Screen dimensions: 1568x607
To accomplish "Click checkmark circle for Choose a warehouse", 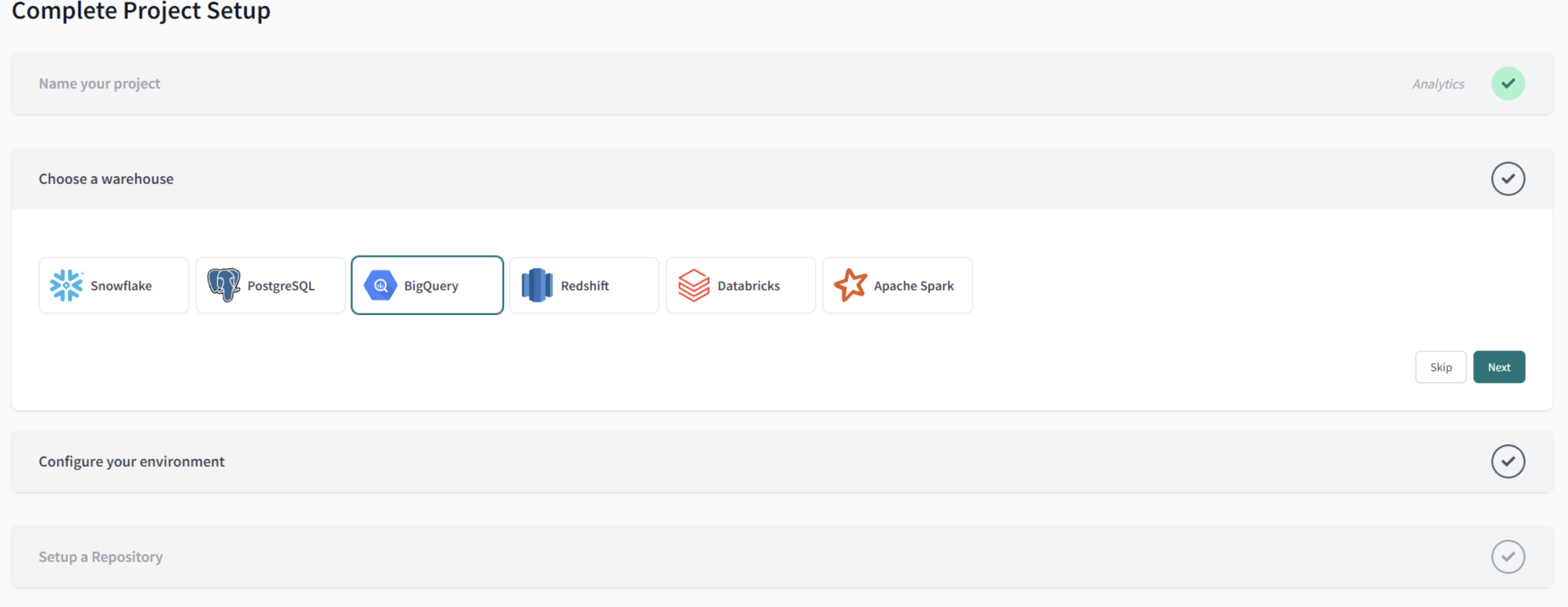I will (1508, 179).
